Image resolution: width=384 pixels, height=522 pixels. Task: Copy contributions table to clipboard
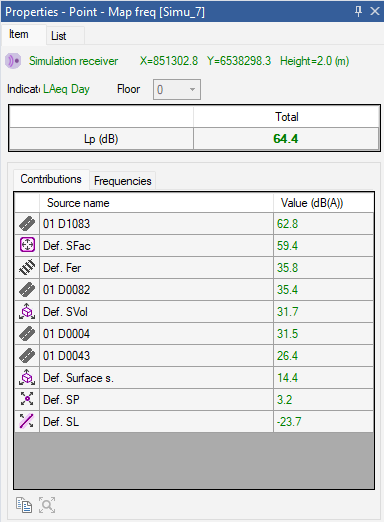24,505
